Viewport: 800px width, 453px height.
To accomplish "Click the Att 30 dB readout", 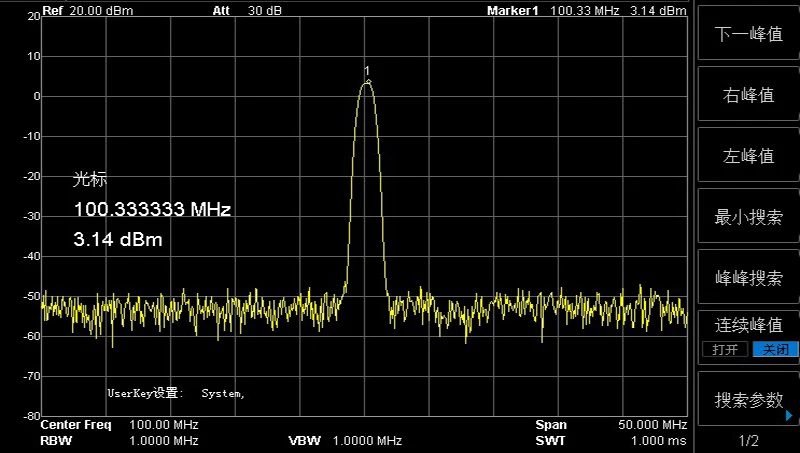I will [x=247, y=11].
